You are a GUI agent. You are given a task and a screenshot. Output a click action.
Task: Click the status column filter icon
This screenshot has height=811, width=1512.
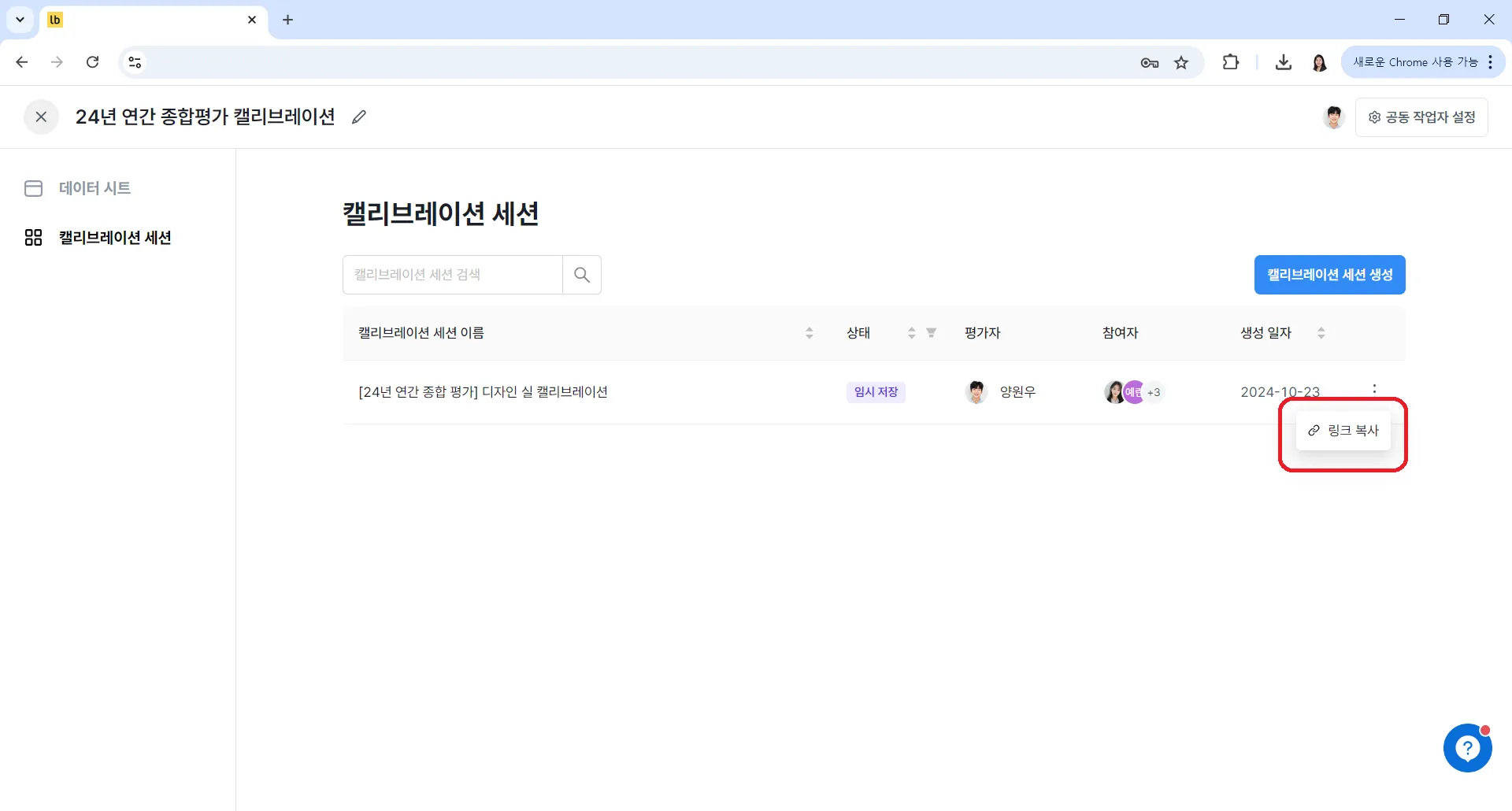coord(931,333)
